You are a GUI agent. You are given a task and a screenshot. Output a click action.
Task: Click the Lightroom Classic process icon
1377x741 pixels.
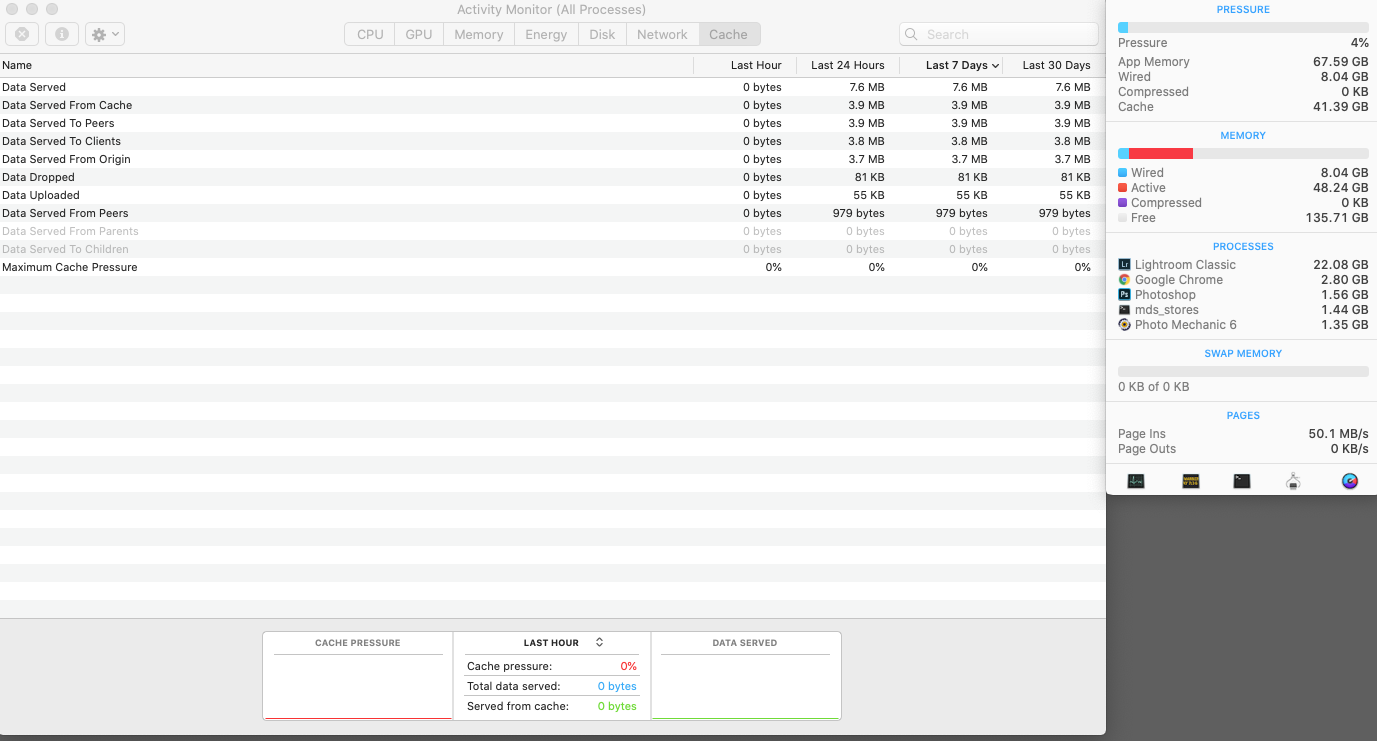(x=1124, y=265)
